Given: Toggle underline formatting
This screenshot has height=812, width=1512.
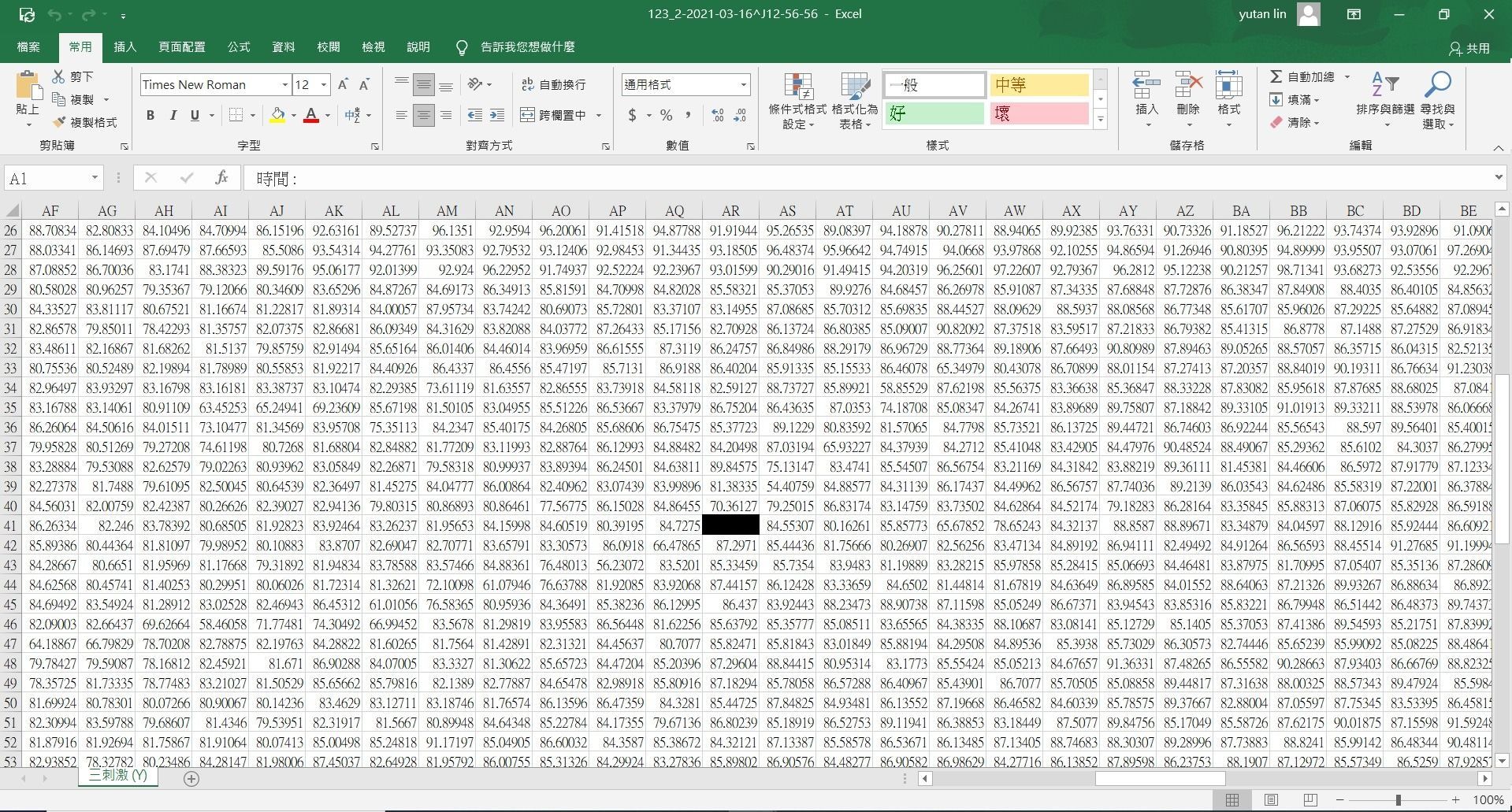Looking at the screenshot, I should [x=195, y=116].
